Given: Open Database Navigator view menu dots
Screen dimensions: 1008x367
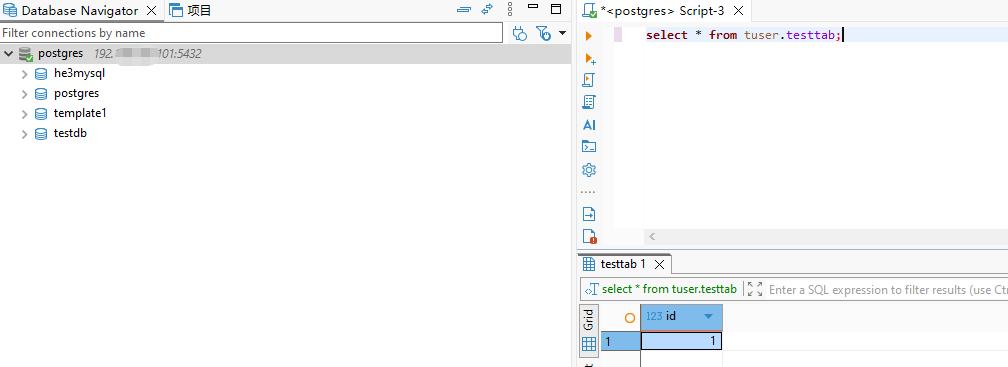Looking at the screenshot, I should [510, 9].
